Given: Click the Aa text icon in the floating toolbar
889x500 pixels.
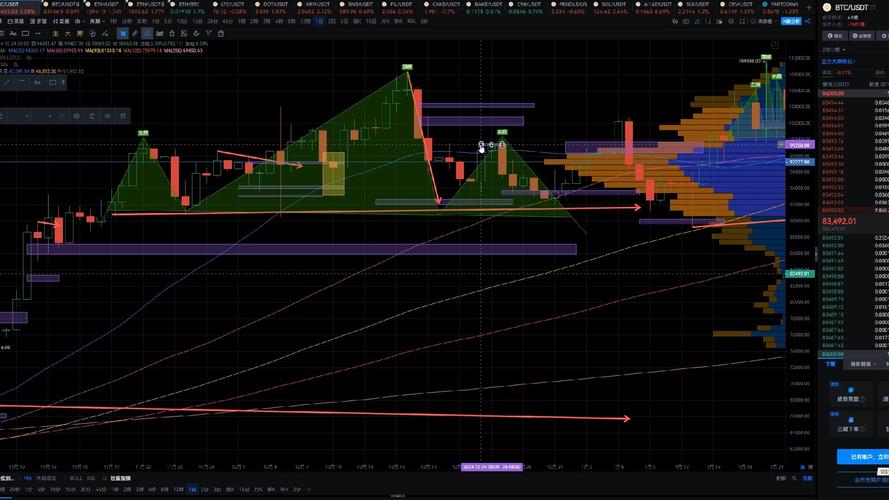Looking at the screenshot, I should (37, 82).
